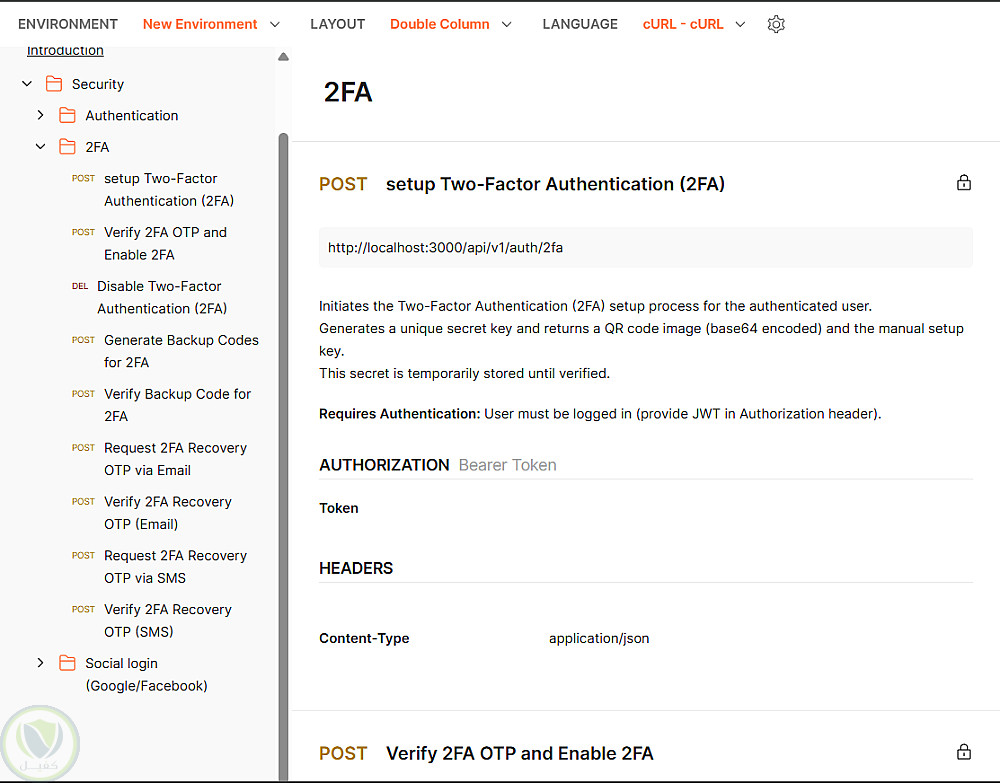Open the Double Column layout dropdown
The height and width of the screenshot is (783, 1000).
coord(451,24)
